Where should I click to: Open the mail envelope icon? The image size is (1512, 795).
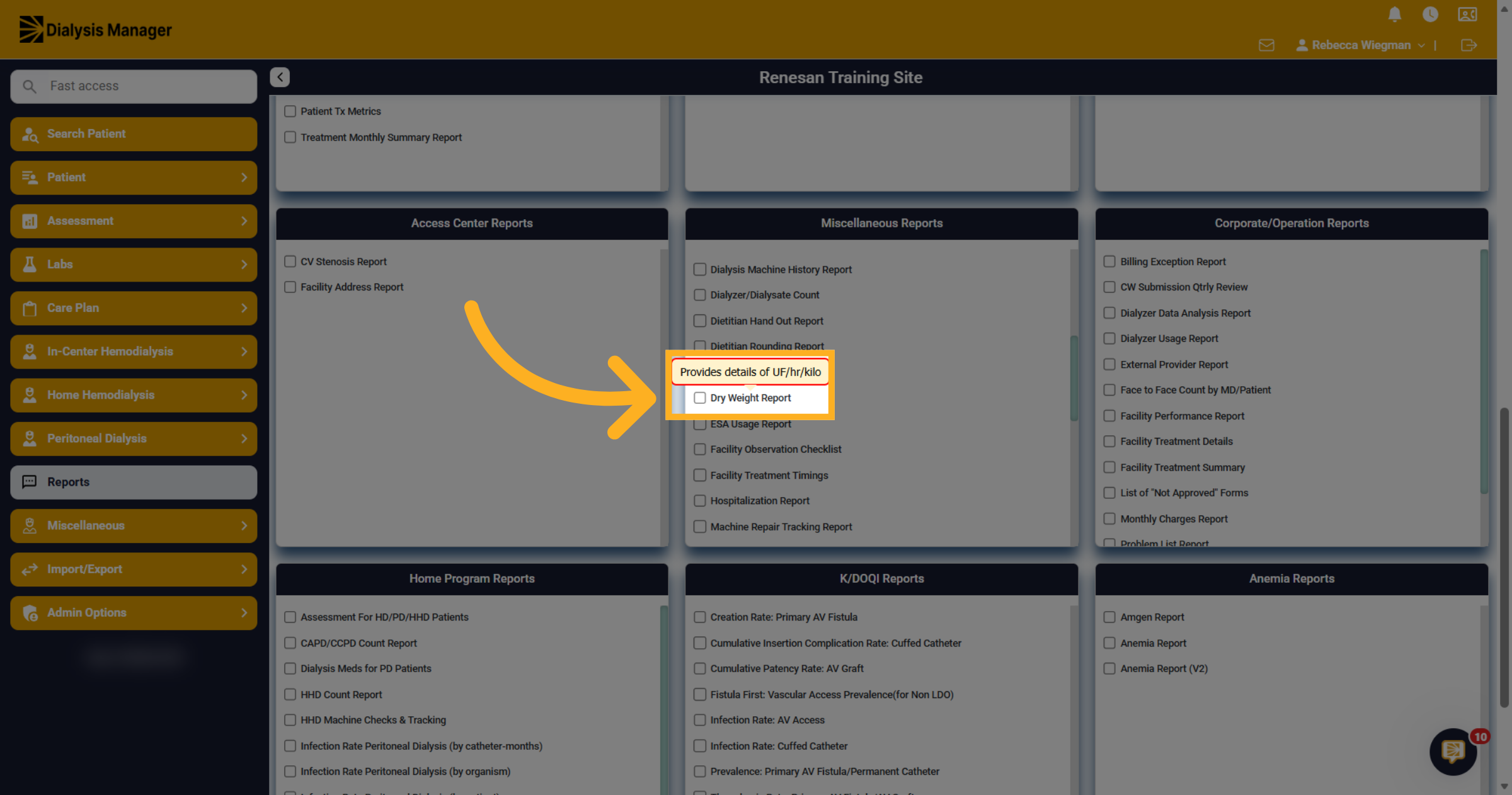pos(1266,45)
